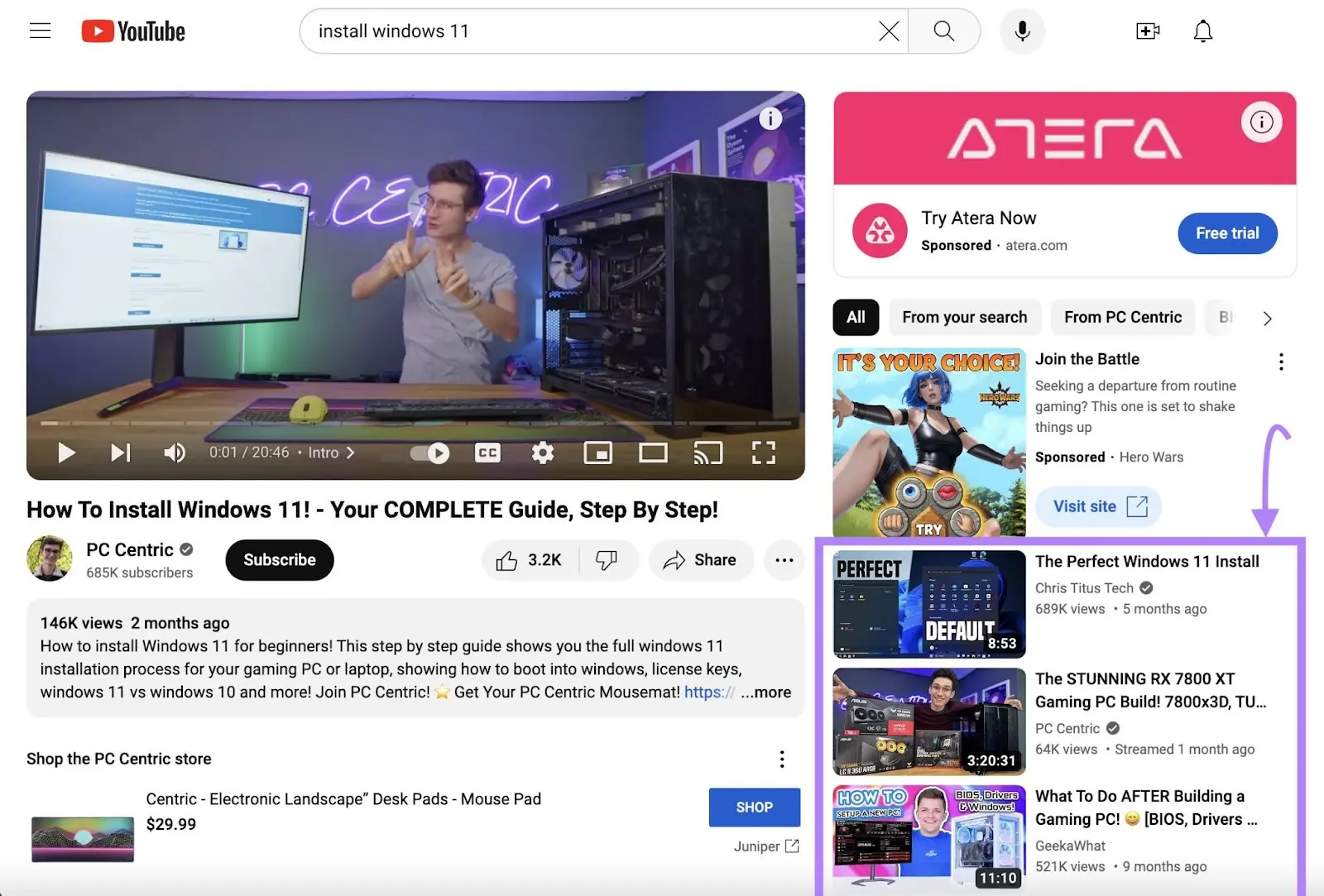The width and height of the screenshot is (1324, 896).
Task: Go to YouTube home via logo
Action: 133,31
